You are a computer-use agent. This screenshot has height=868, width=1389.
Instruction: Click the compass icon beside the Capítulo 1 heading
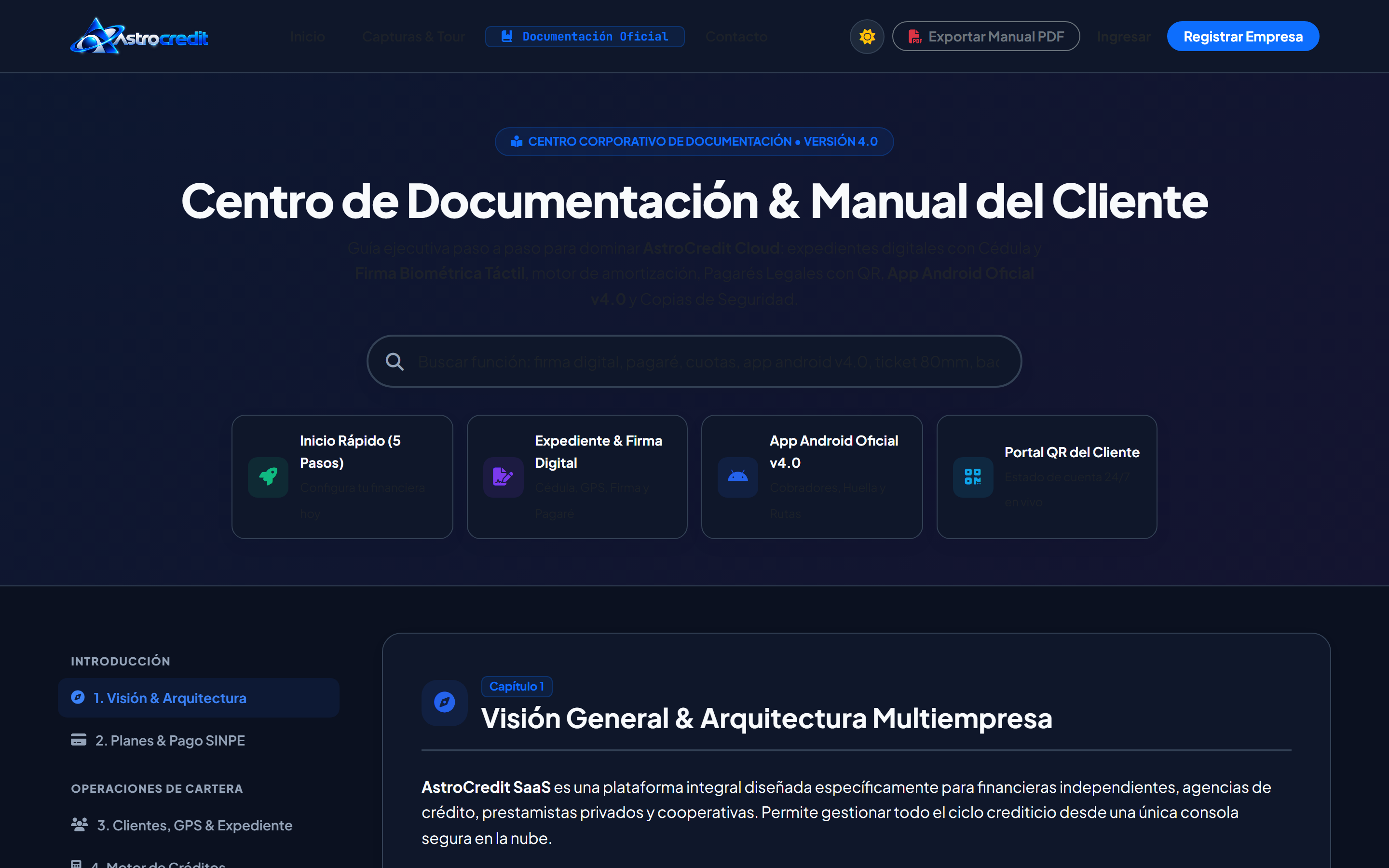(444, 703)
